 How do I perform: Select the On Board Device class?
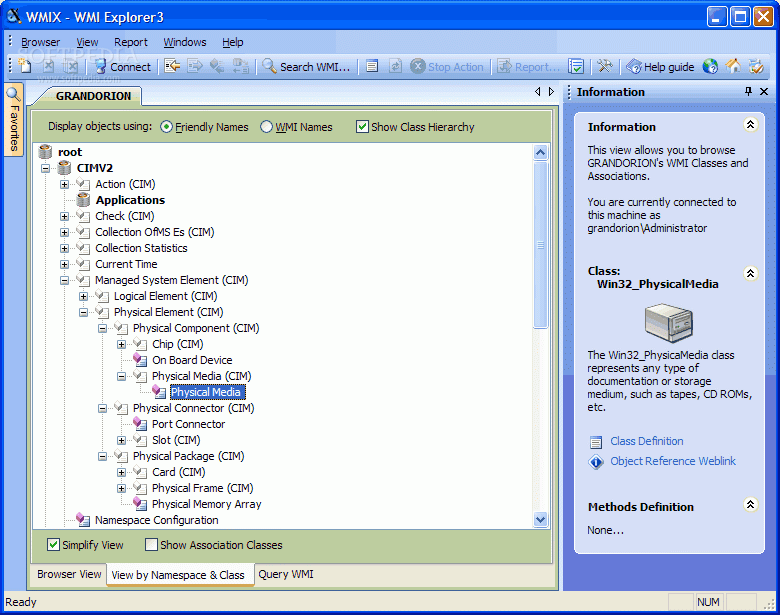pos(192,360)
